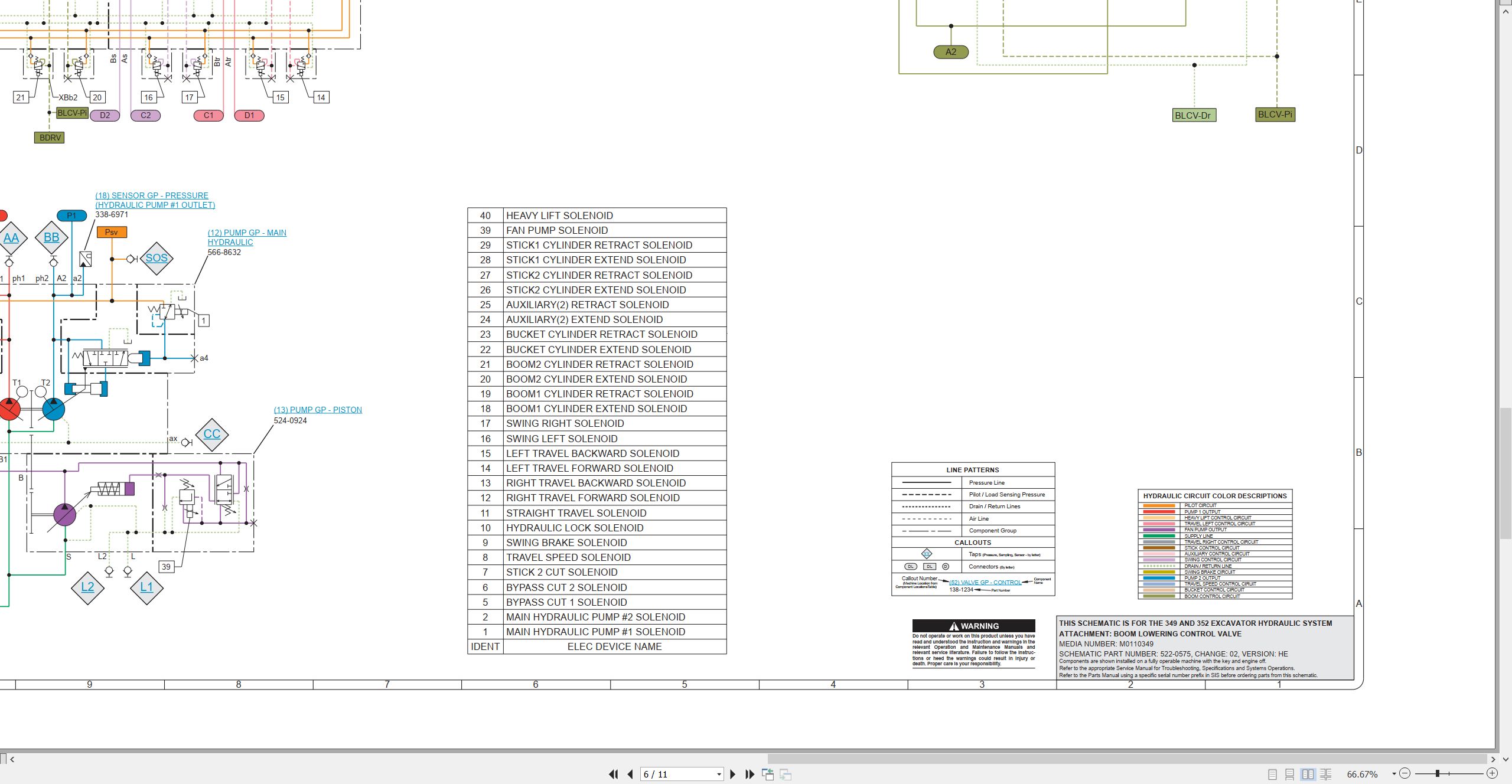1512x784 pixels.
Task: Select the FAN PUMP SOLENOID row
Action: point(597,230)
